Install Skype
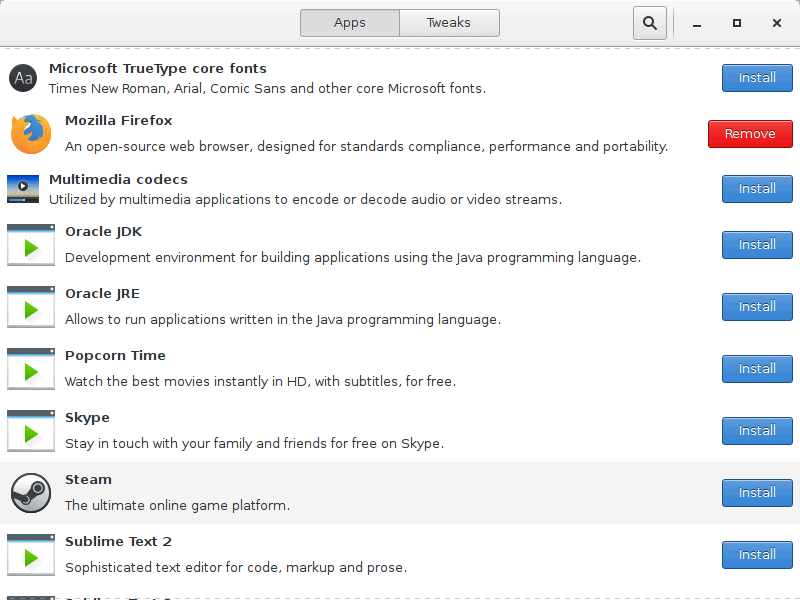This screenshot has width=800, height=600. pos(757,431)
